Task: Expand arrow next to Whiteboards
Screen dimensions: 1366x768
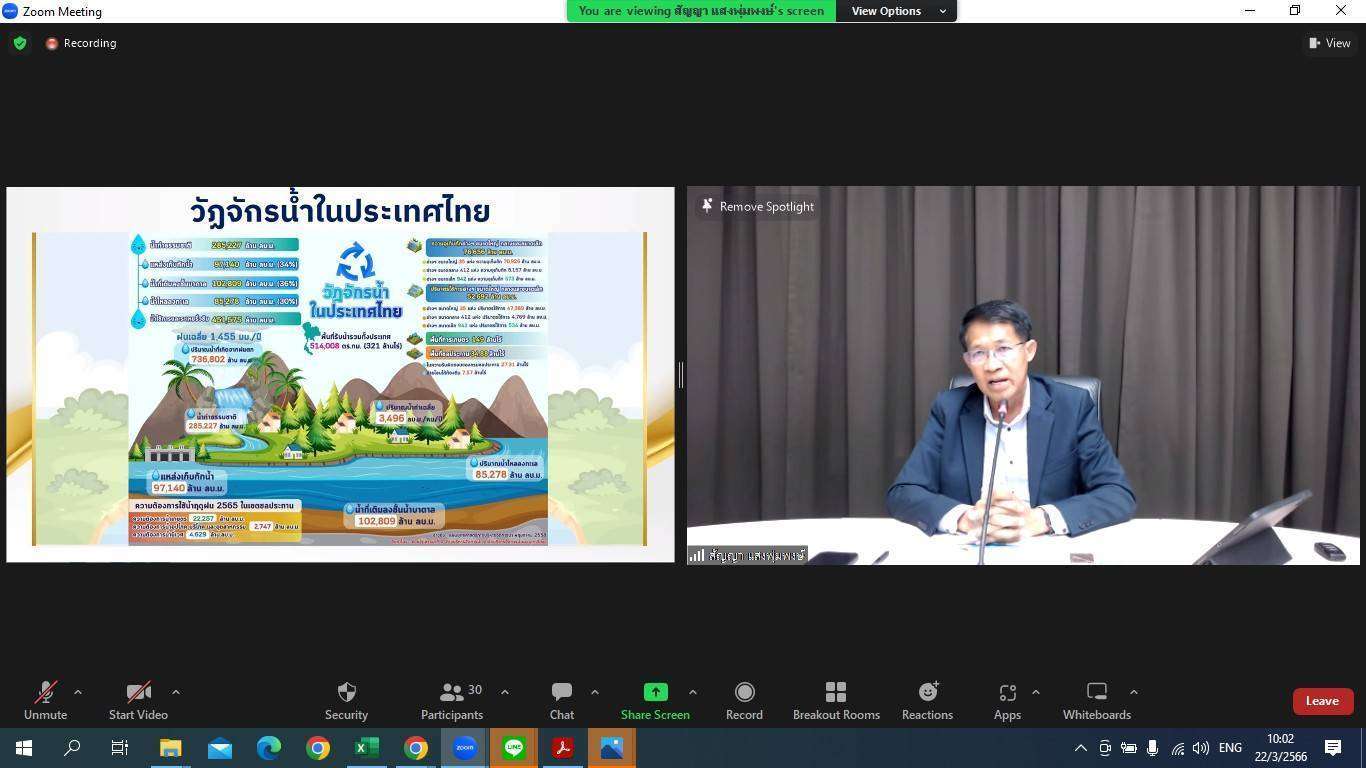Action: (1133, 692)
